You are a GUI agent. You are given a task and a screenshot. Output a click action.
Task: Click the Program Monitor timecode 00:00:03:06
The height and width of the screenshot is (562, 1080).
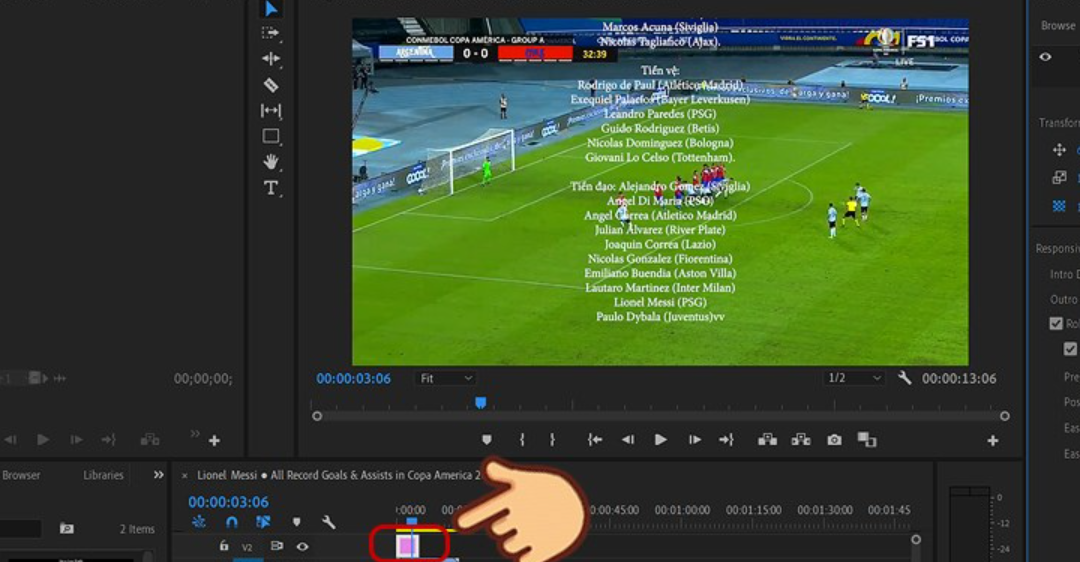[x=353, y=379]
